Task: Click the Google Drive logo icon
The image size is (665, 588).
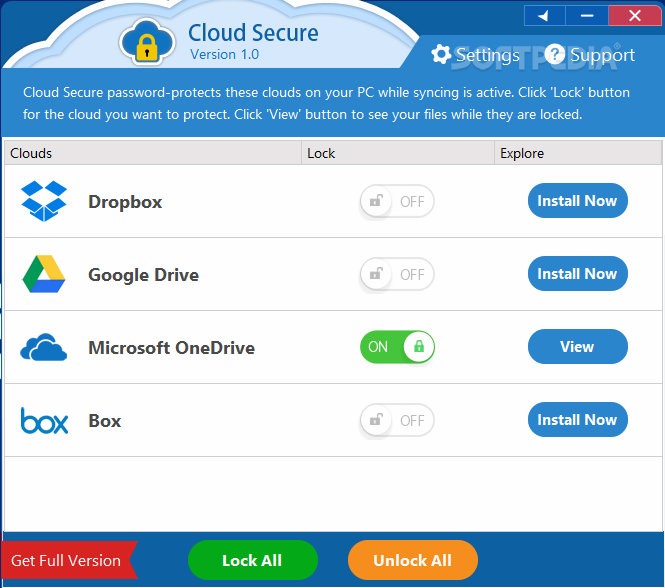Action: 44,274
